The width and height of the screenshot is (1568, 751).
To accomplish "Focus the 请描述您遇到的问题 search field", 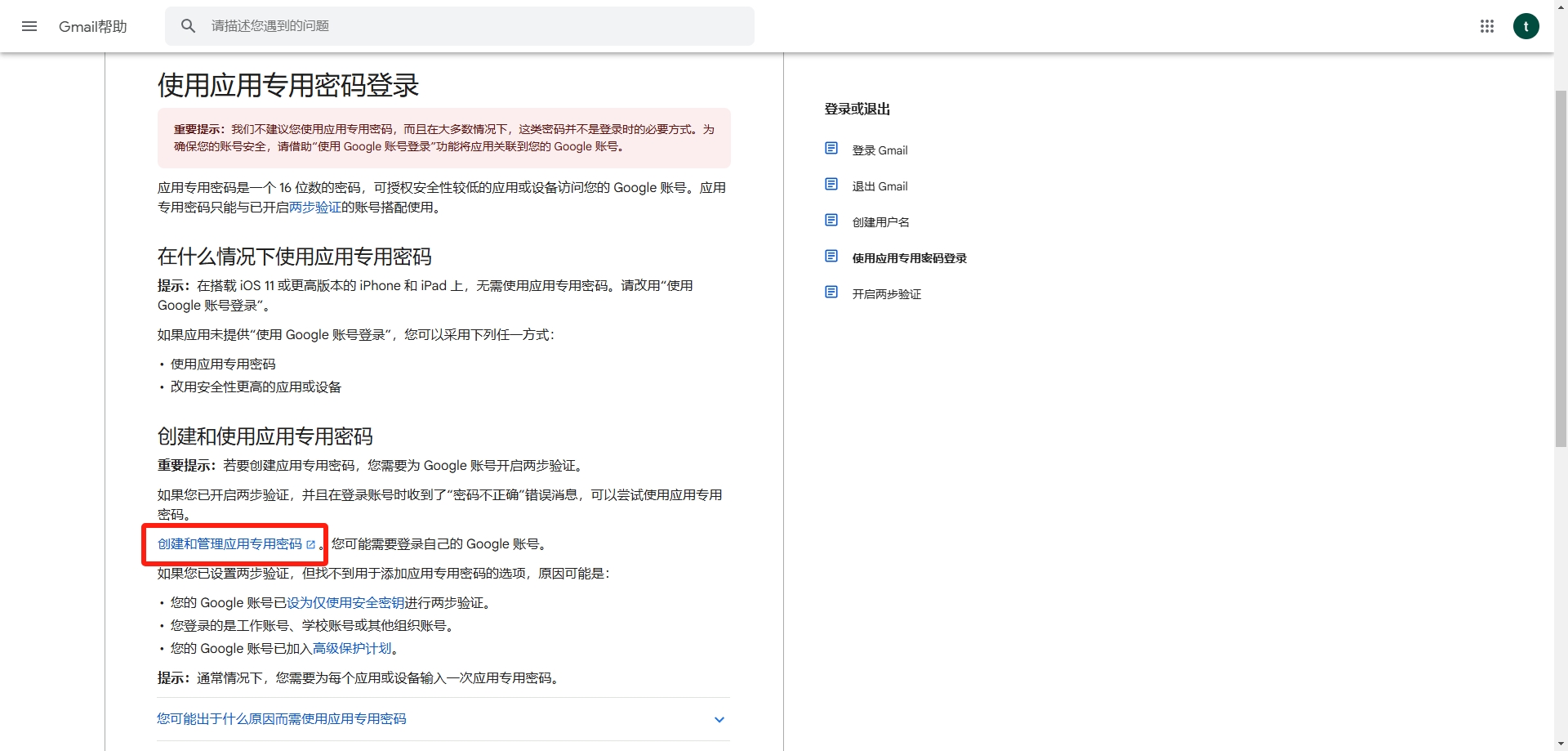I will pos(460,26).
